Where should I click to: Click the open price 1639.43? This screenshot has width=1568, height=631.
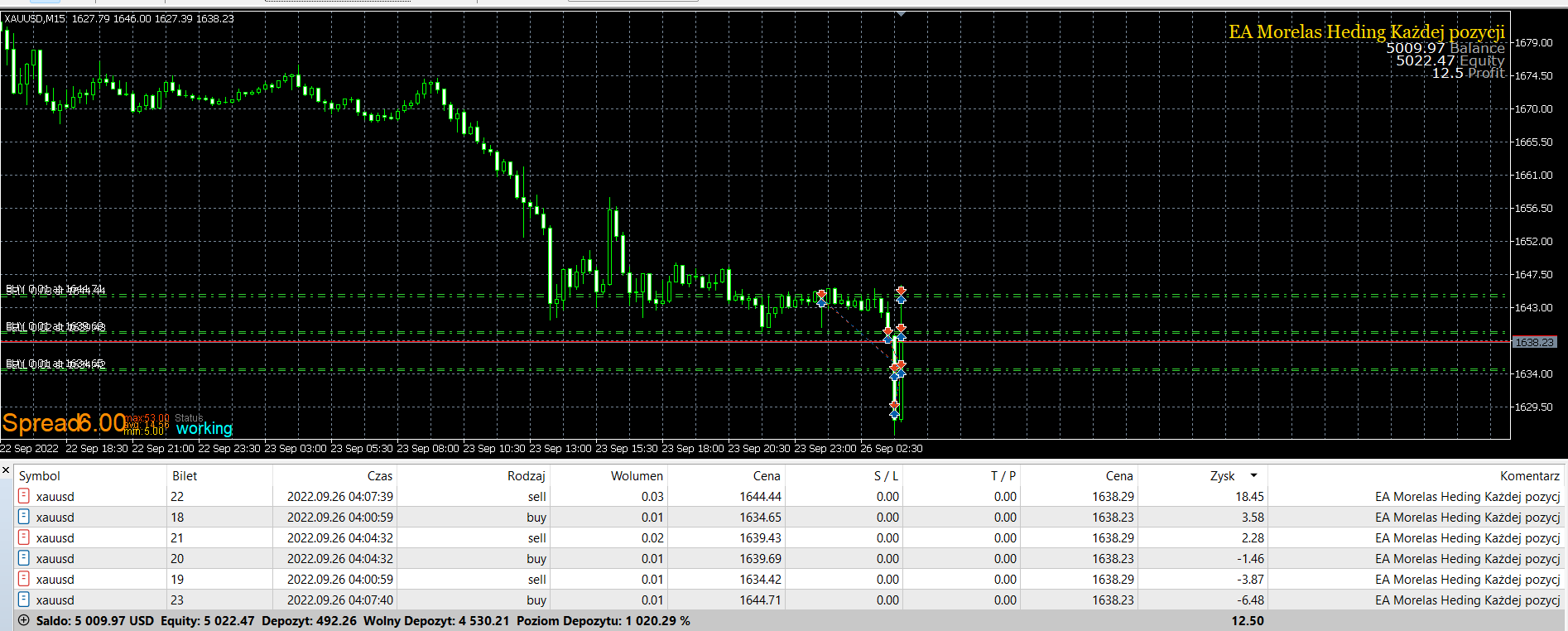[x=760, y=537]
